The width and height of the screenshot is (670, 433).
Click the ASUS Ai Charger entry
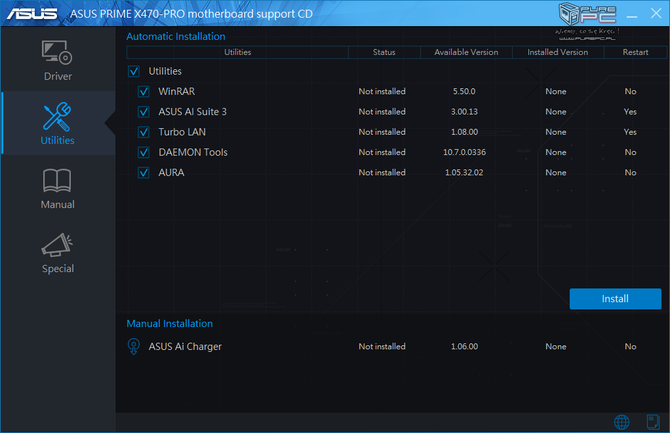coord(185,347)
